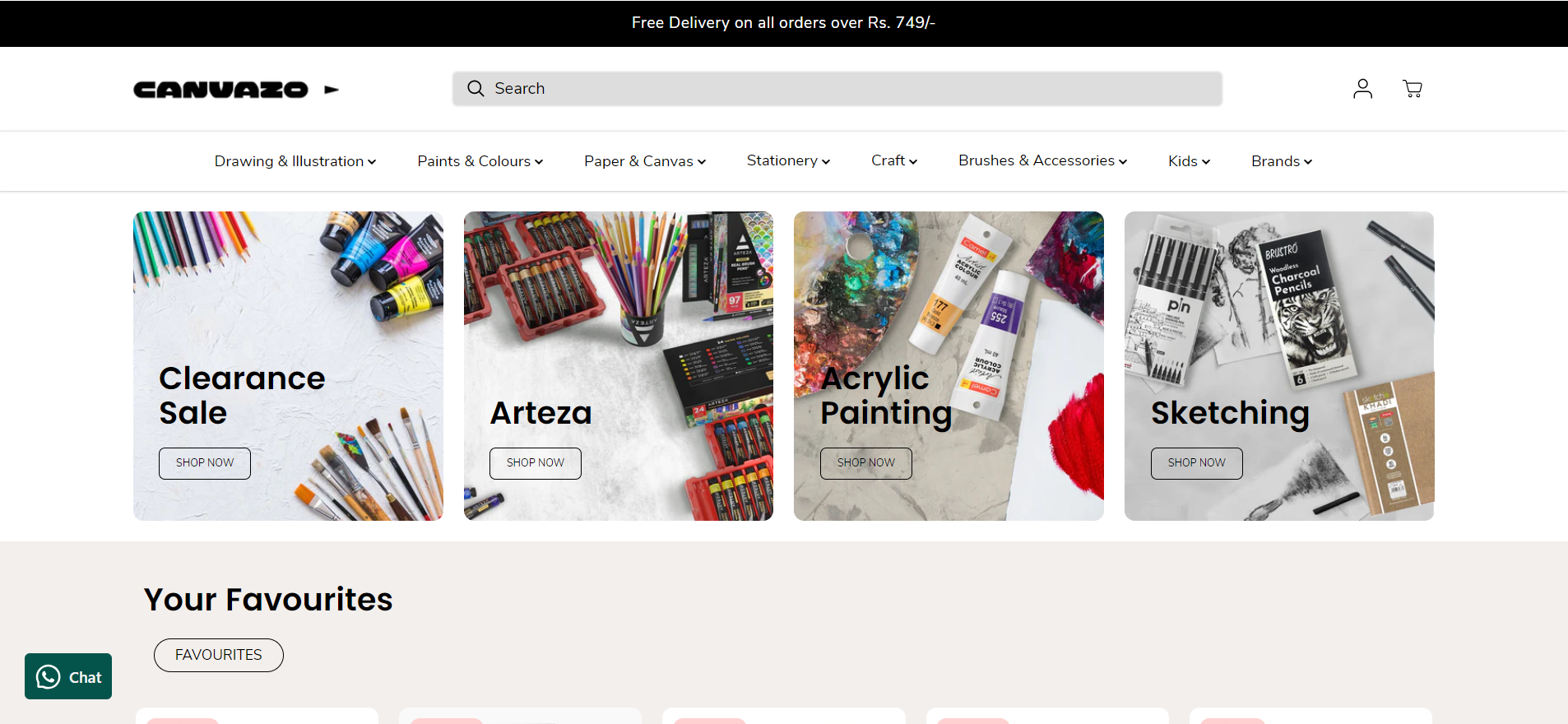Click the Free Delivery announcement text

[x=783, y=23]
